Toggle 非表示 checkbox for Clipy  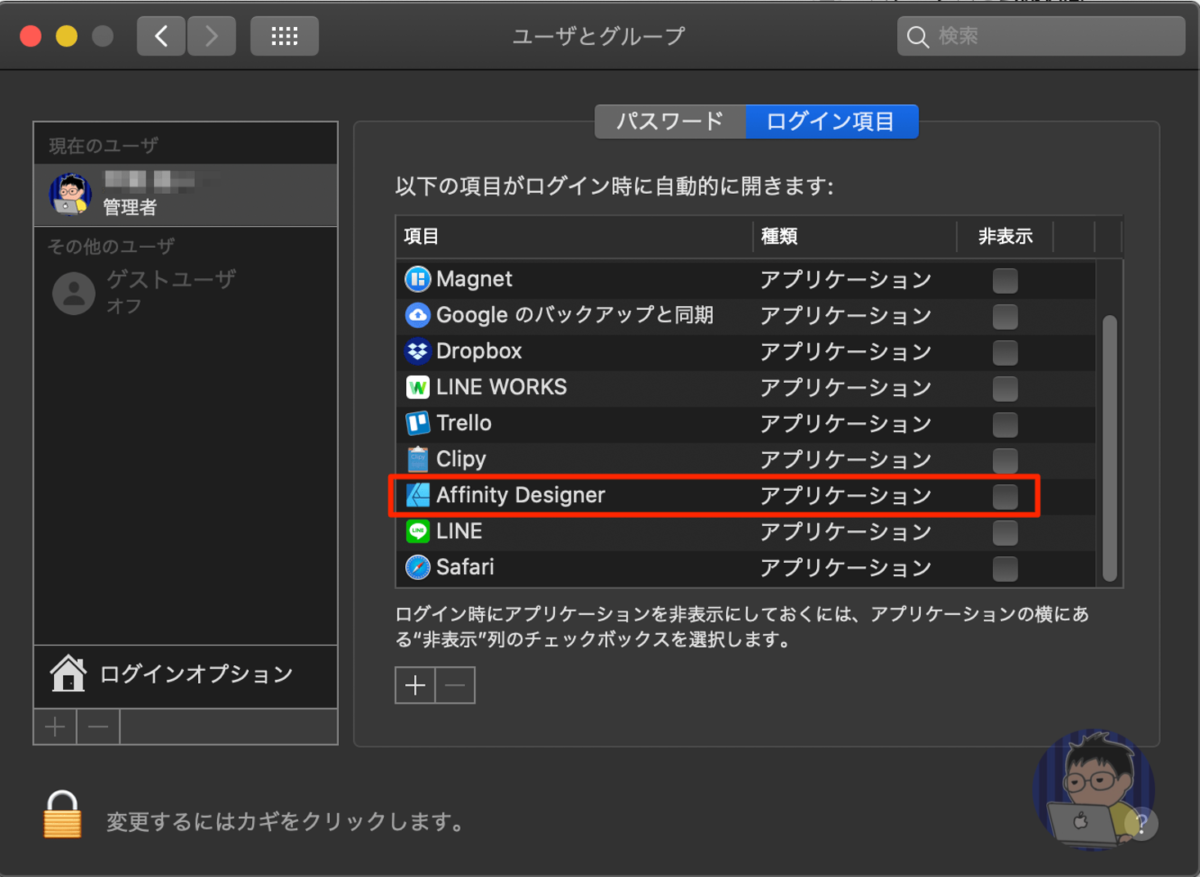click(x=1005, y=460)
